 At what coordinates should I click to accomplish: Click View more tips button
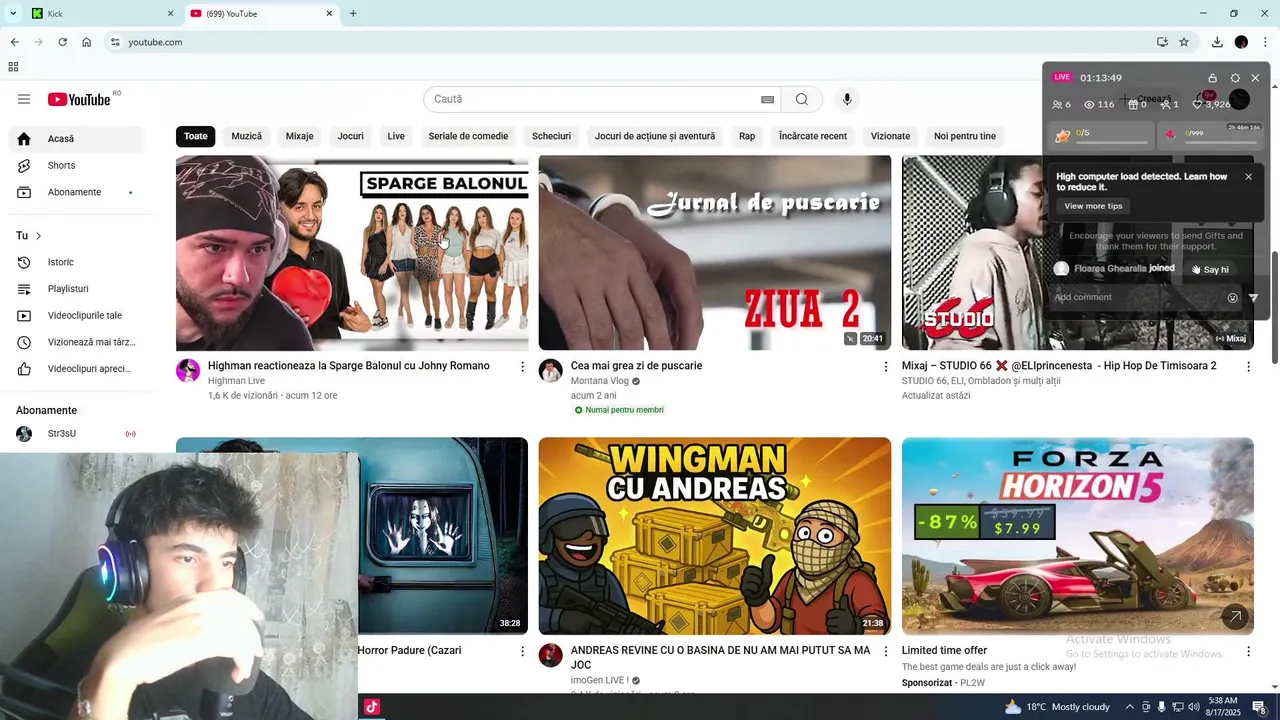pos(1093,206)
